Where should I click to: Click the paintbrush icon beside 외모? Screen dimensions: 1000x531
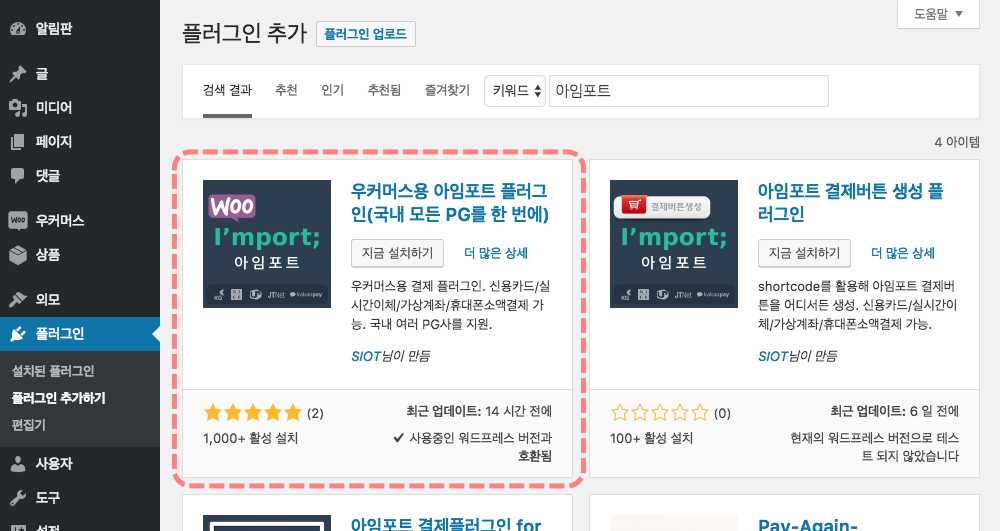(x=18, y=299)
